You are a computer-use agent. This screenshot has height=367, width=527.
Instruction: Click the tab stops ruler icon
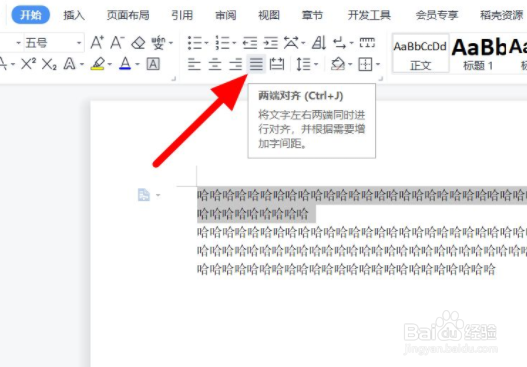click(x=367, y=43)
